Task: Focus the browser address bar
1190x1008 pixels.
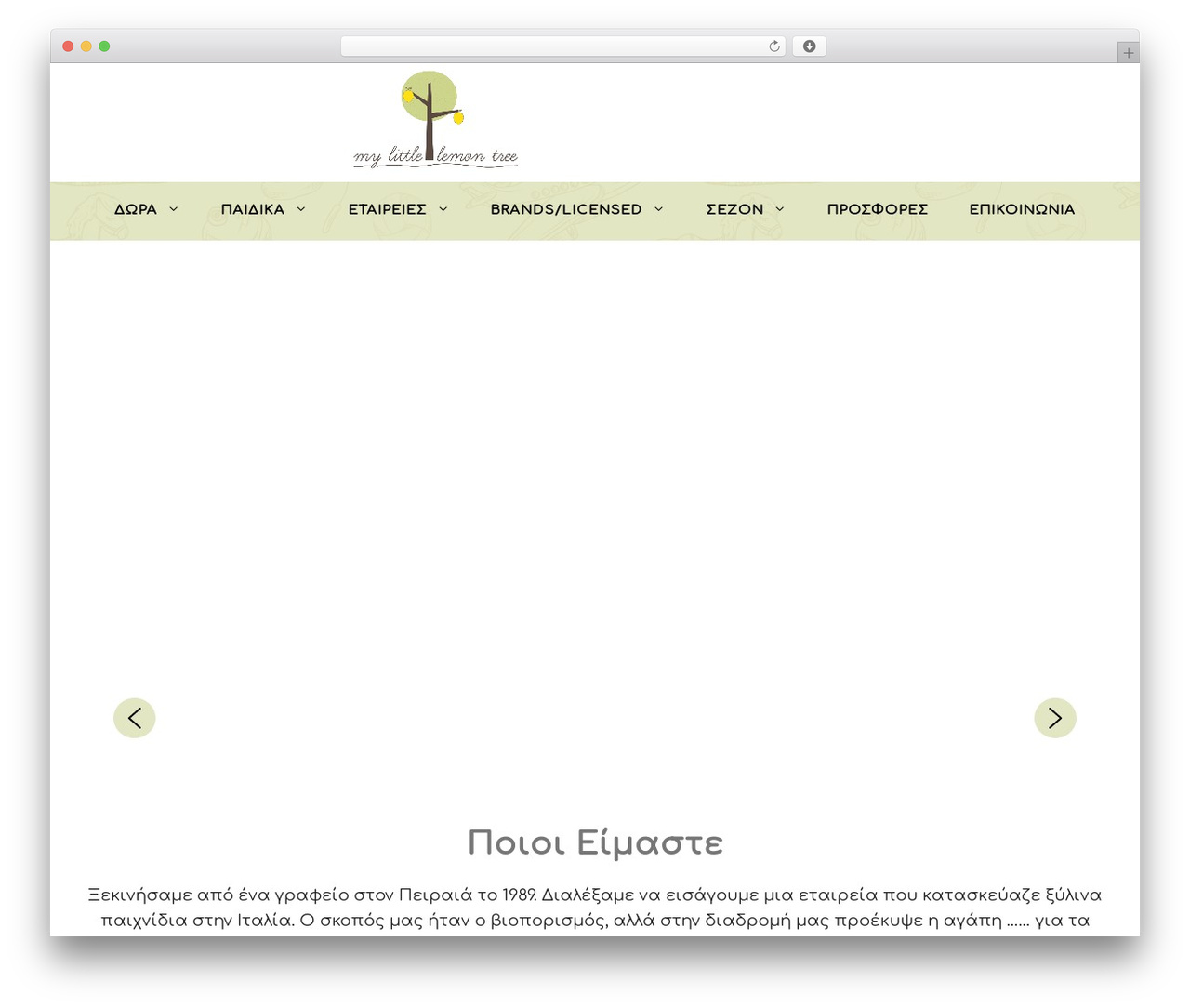Action: 563,46
